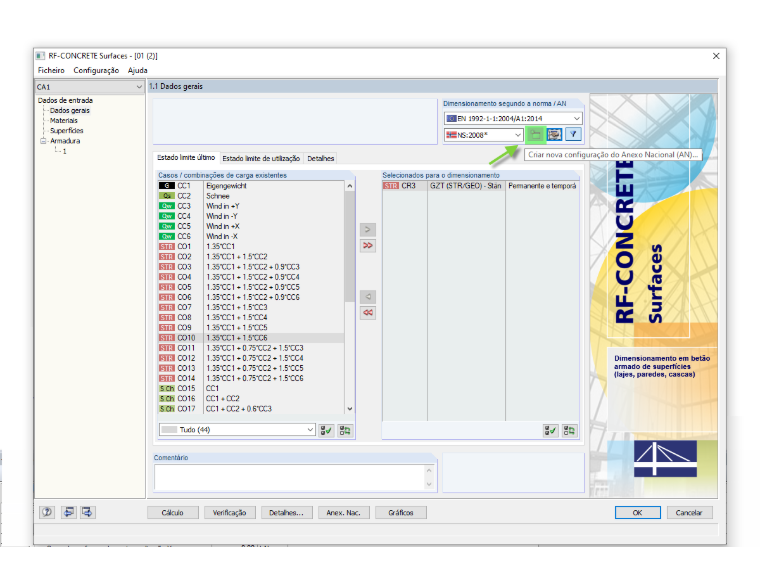Select CC4 Wind in -Y load case
Viewport: 760px width, 570px height.
pyautogui.click(x=251, y=216)
